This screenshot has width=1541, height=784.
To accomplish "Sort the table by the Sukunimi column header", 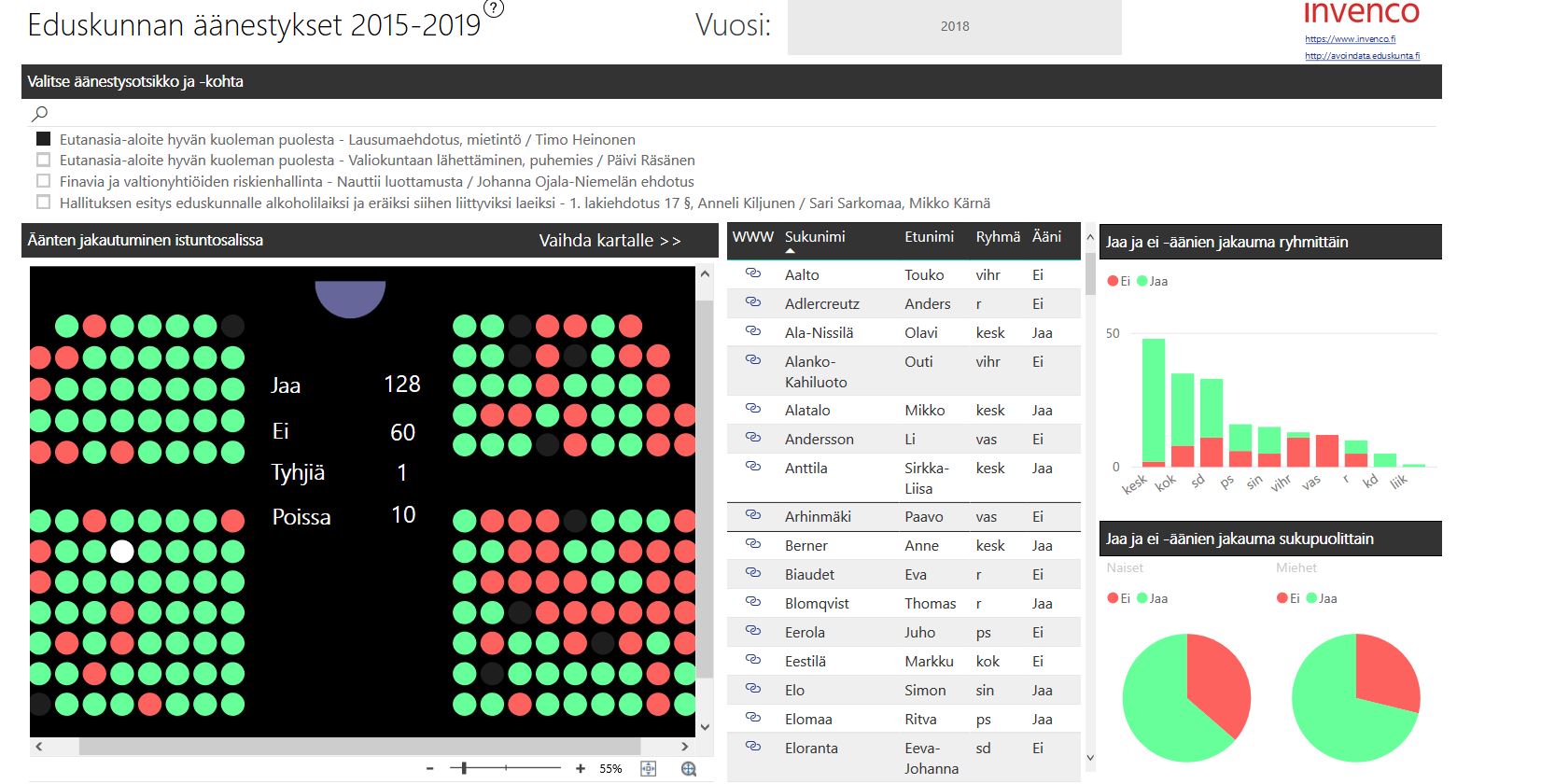I will point(814,237).
